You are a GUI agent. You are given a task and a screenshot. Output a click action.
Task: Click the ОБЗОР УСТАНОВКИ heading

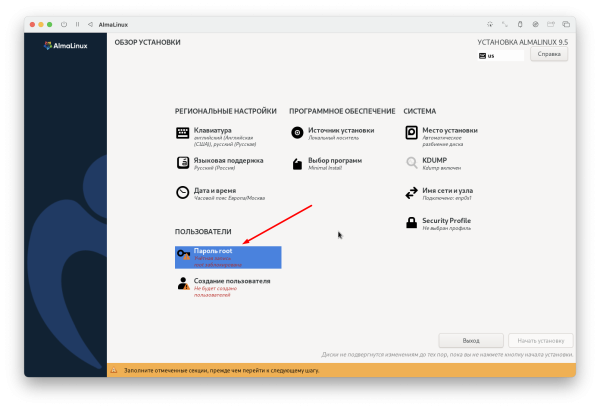(147, 42)
